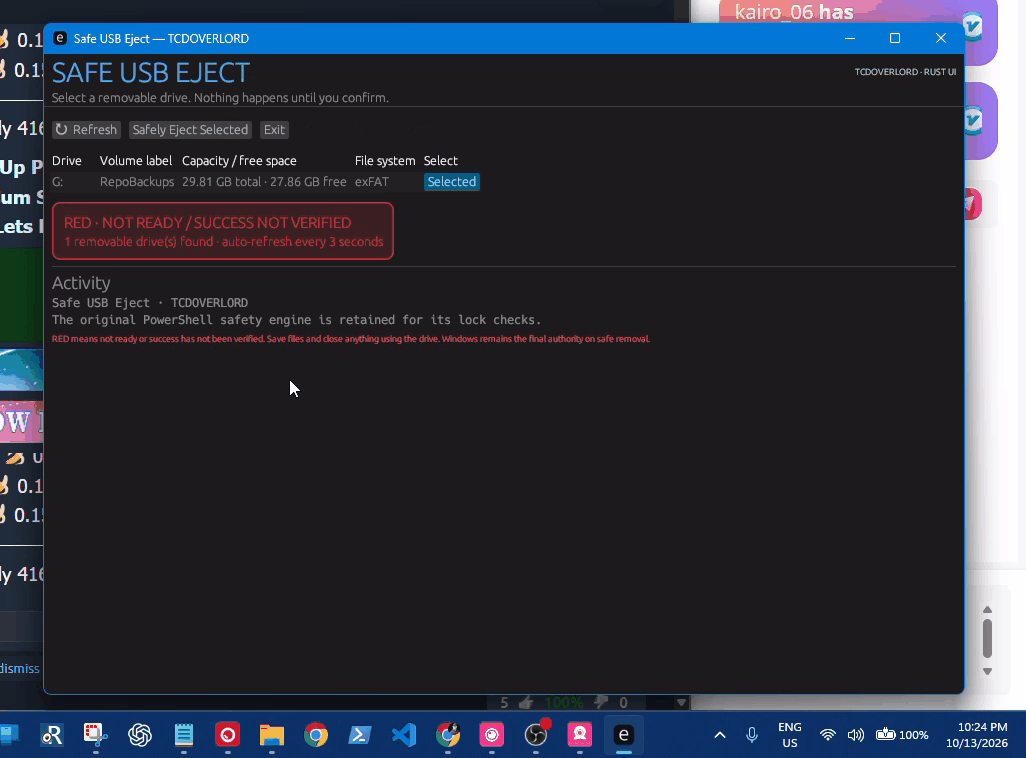Viewport: 1026px width, 758px height.
Task: Open the ChatGPT app in taskbar
Action: click(139, 735)
